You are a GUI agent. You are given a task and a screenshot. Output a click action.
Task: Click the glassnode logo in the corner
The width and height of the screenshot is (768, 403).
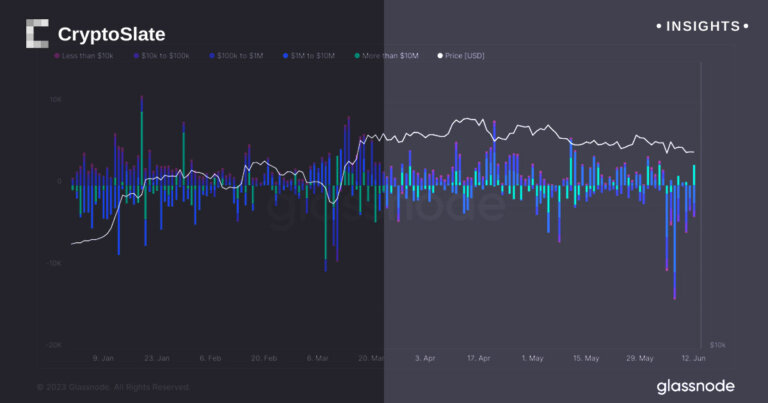(x=695, y=385)
